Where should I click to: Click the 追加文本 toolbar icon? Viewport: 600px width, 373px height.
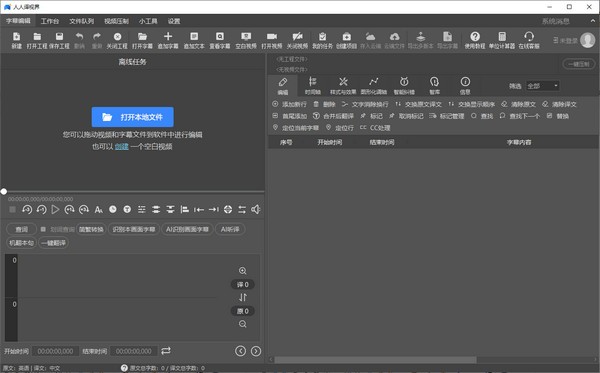(194, 40)
